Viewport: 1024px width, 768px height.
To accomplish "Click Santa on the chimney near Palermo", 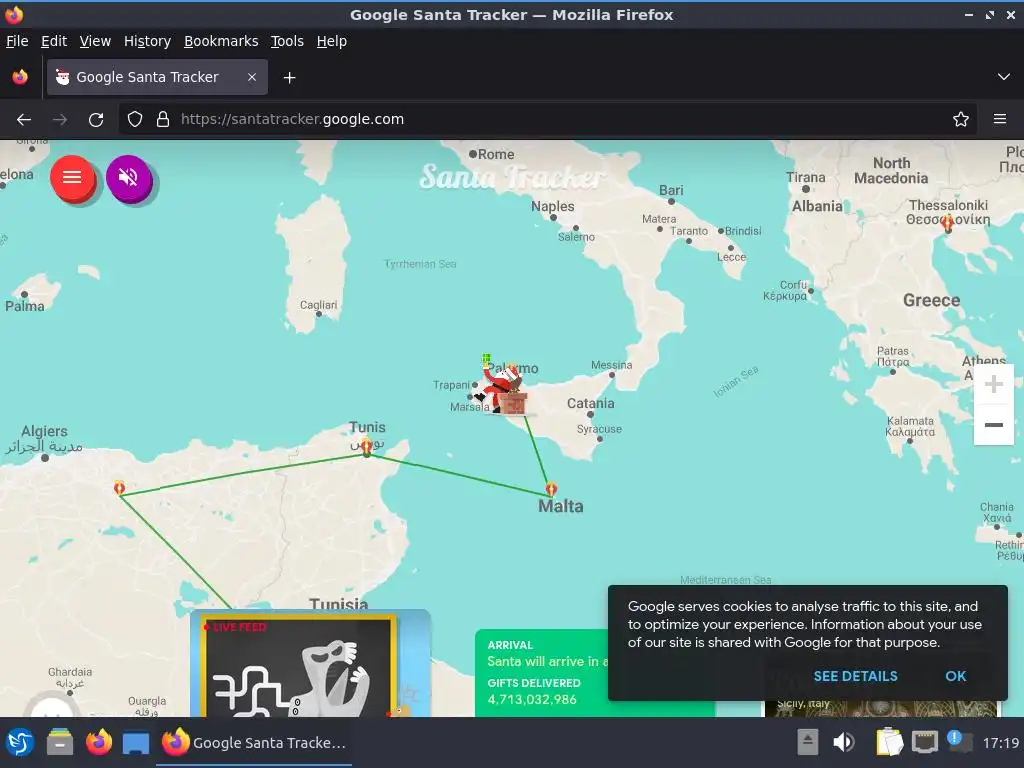I will [502, 387].
